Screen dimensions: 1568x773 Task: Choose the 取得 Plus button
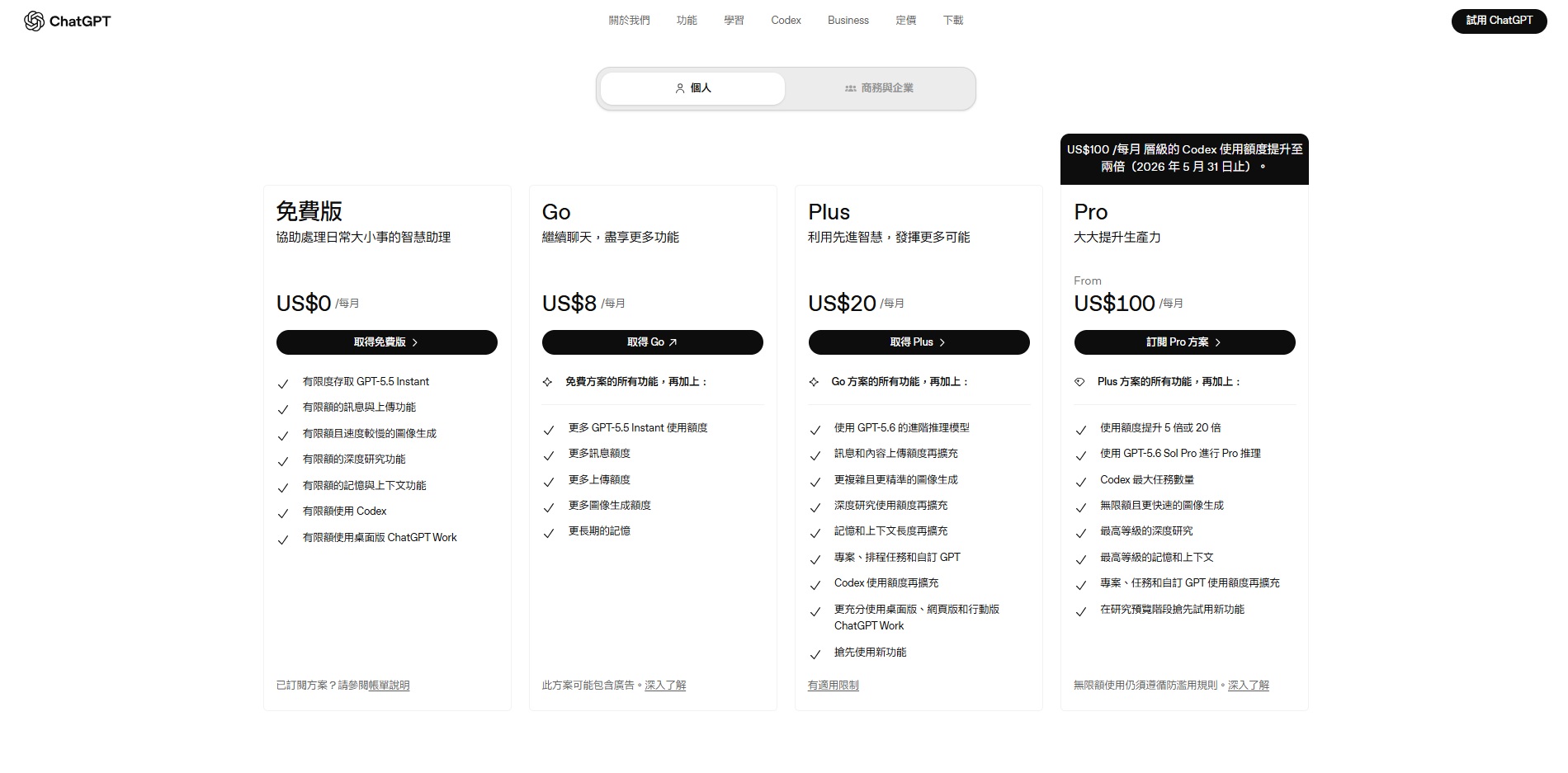(919, 342)
